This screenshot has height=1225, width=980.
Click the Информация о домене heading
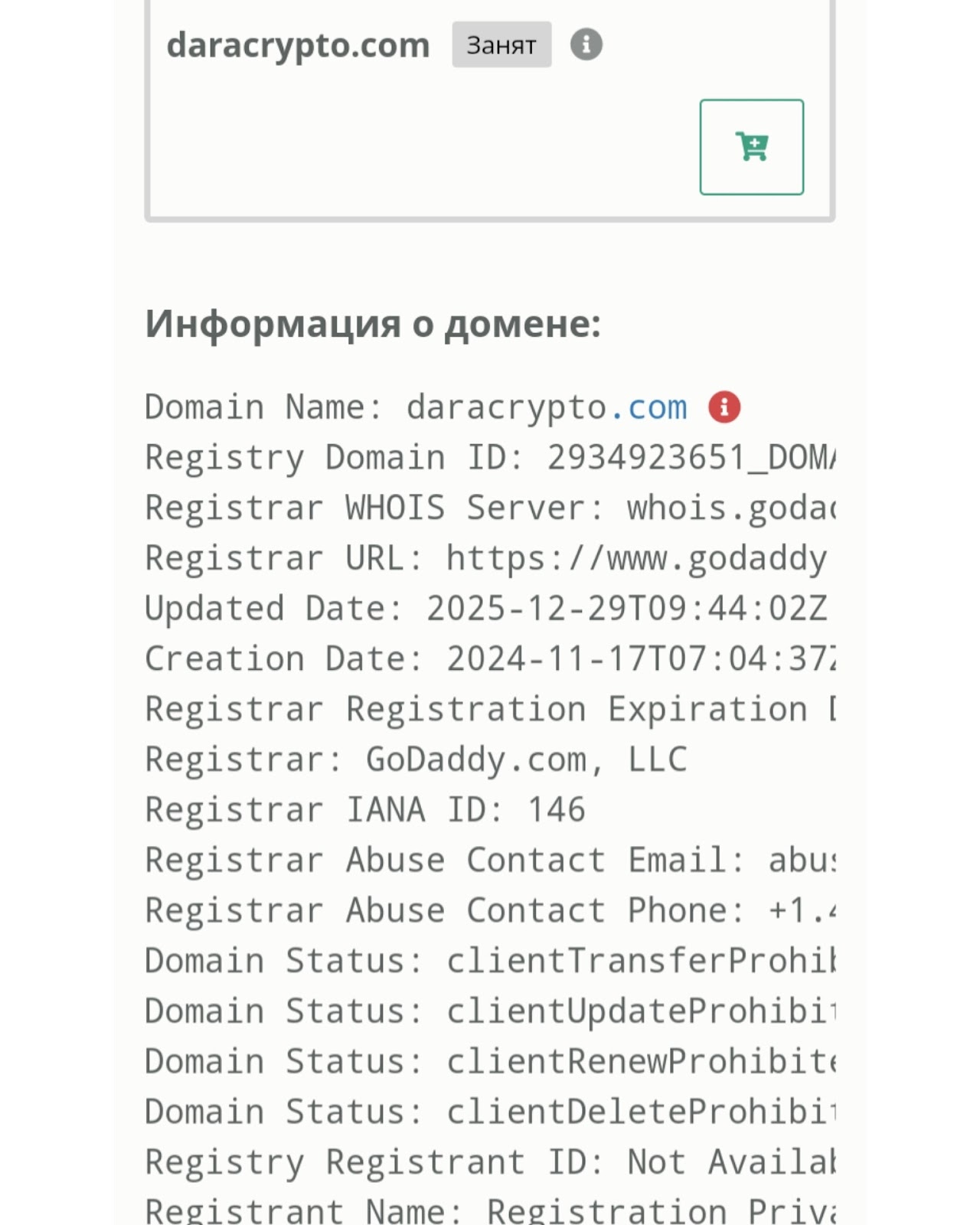coord(373,324)
